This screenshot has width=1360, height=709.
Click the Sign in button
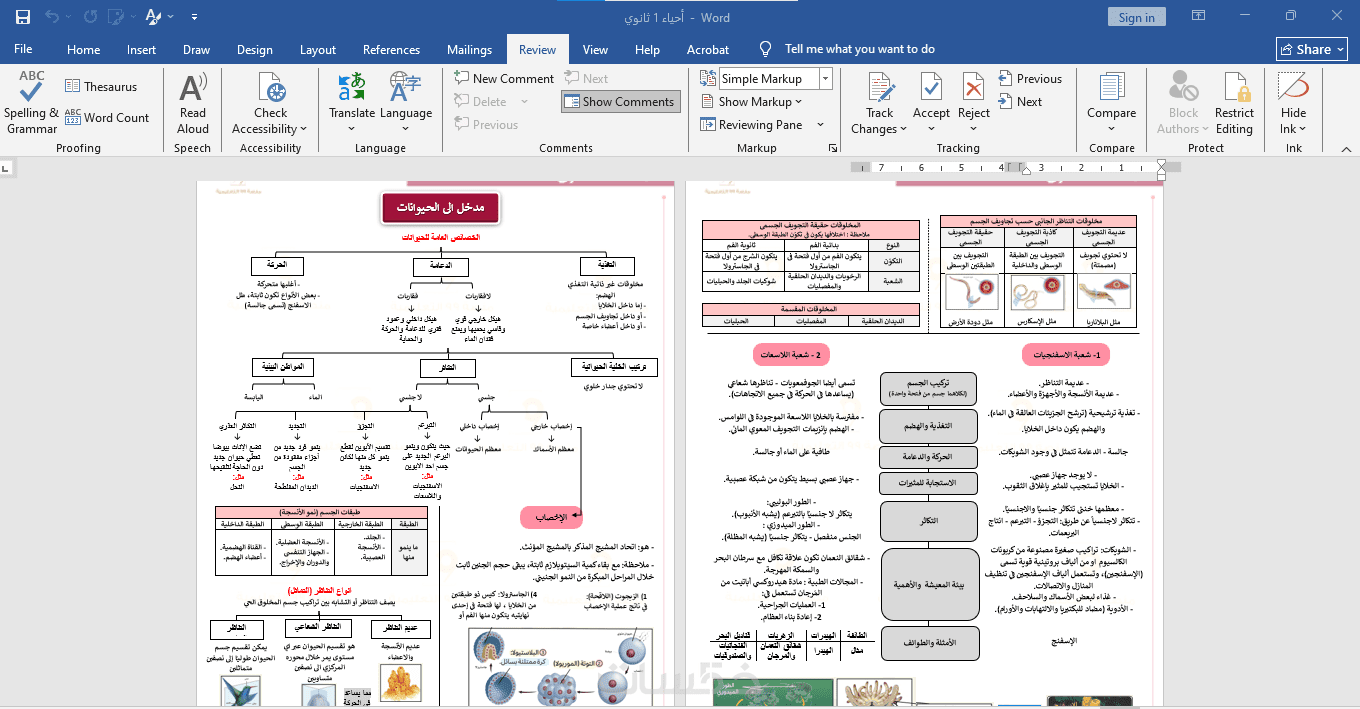[x=1136, y=17]
